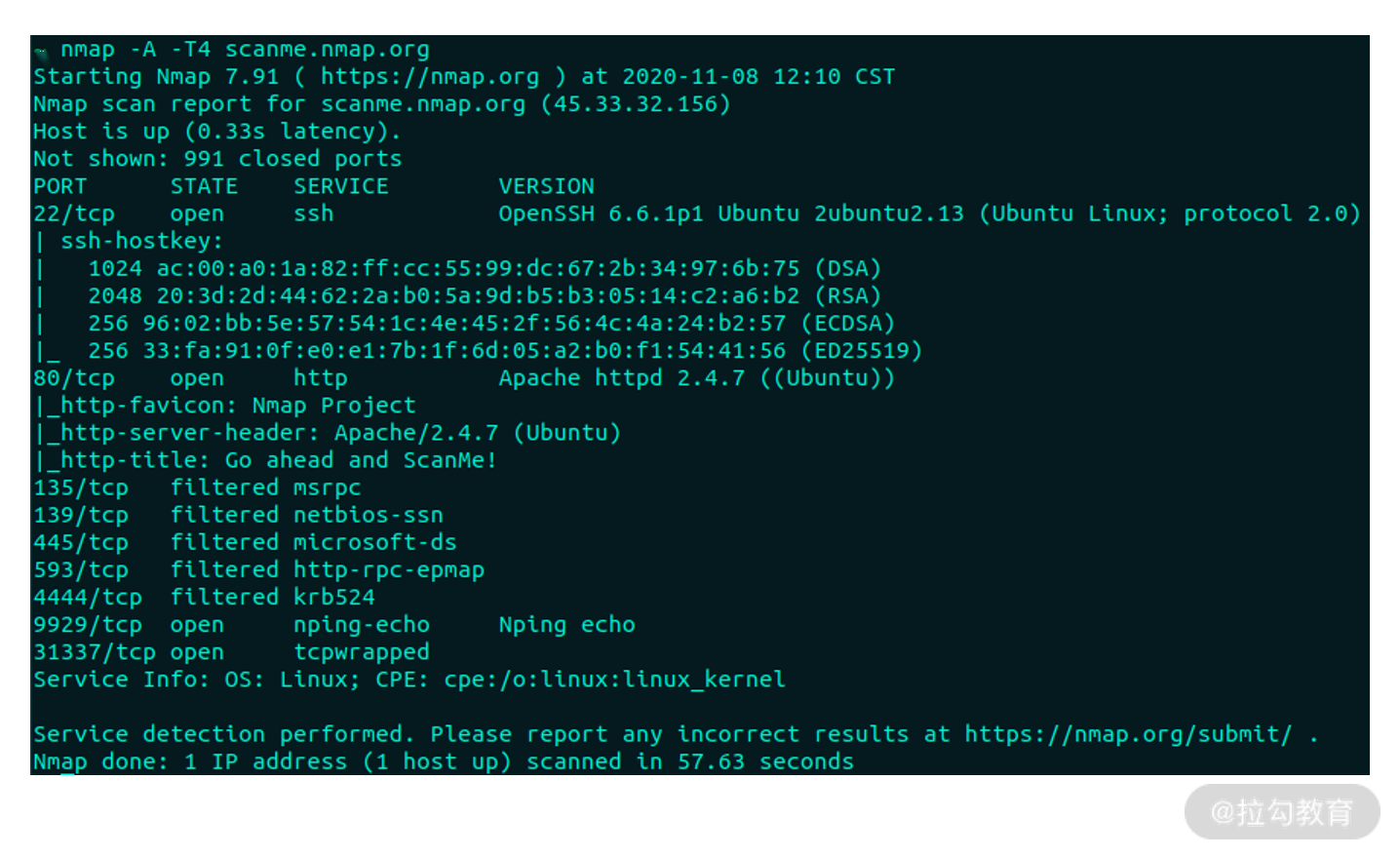Click the cpe:/o:linux:linux_kernel text
Viewport: 1400px width, 858px height.
point(614,680)
